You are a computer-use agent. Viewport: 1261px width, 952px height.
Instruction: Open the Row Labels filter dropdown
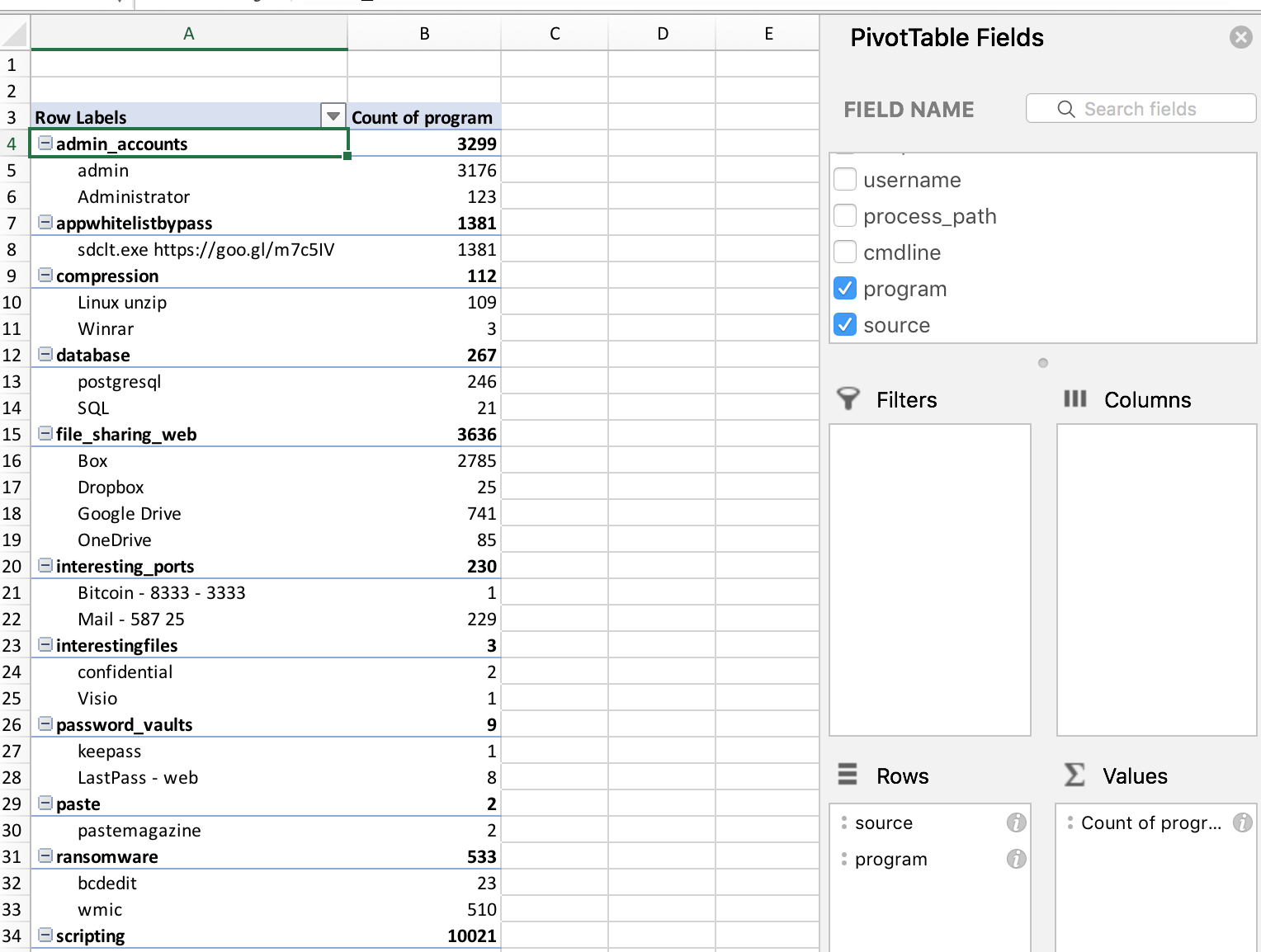tap(333, 117)
